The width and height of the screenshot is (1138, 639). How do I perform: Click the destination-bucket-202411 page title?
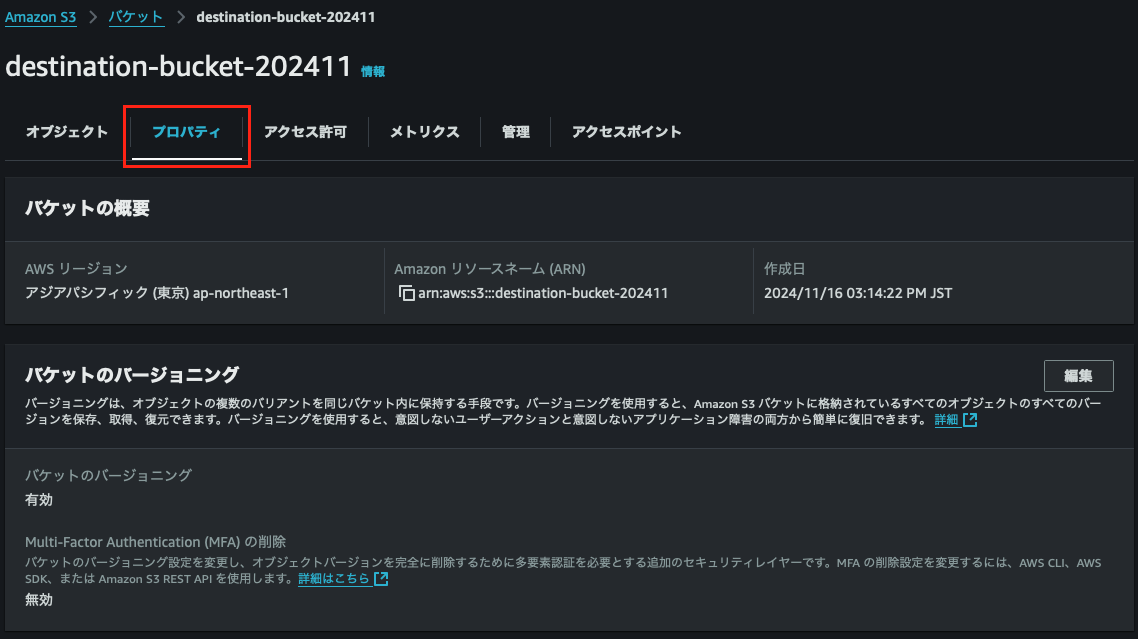coord(179,67)
